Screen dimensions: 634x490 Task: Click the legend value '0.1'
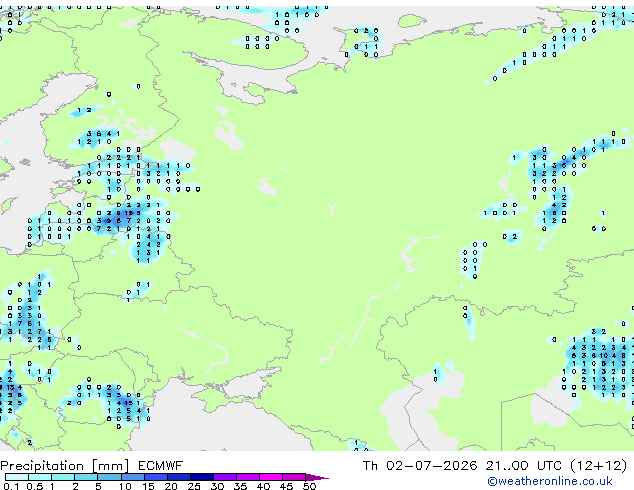[12, 486]
